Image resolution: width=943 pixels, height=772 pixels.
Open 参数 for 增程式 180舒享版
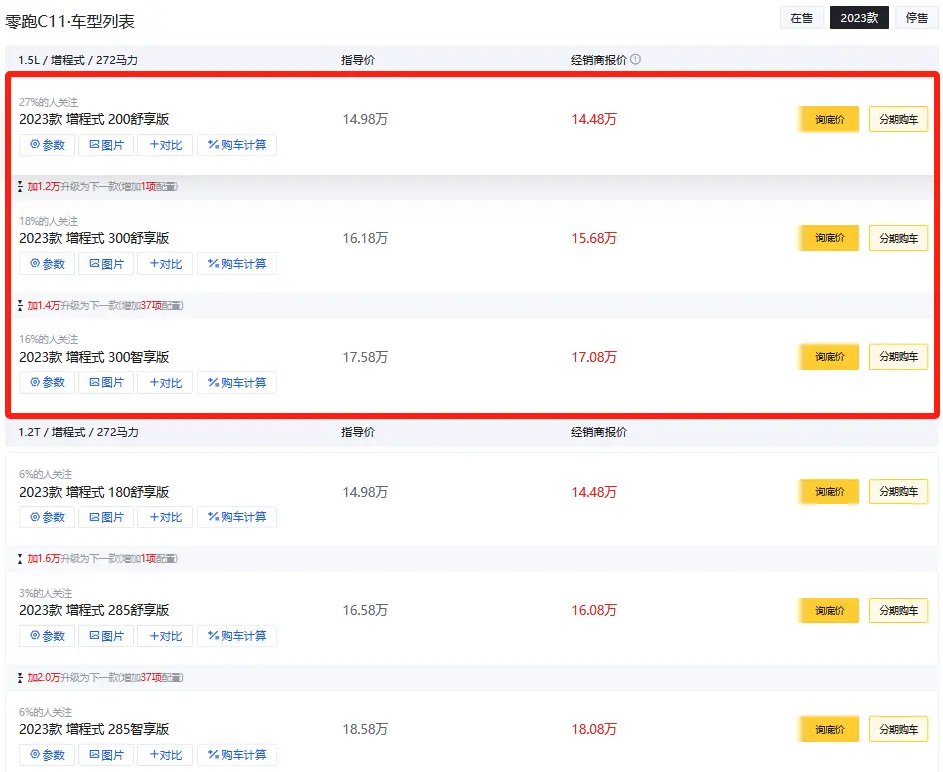pos(47,517)
